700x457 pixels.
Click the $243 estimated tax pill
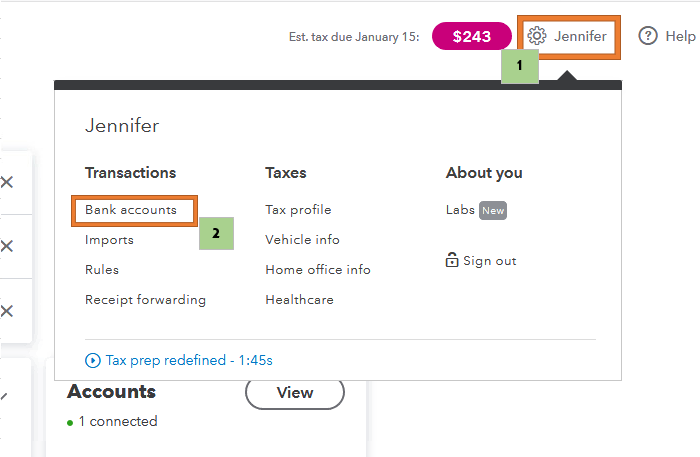click(471, 36)
